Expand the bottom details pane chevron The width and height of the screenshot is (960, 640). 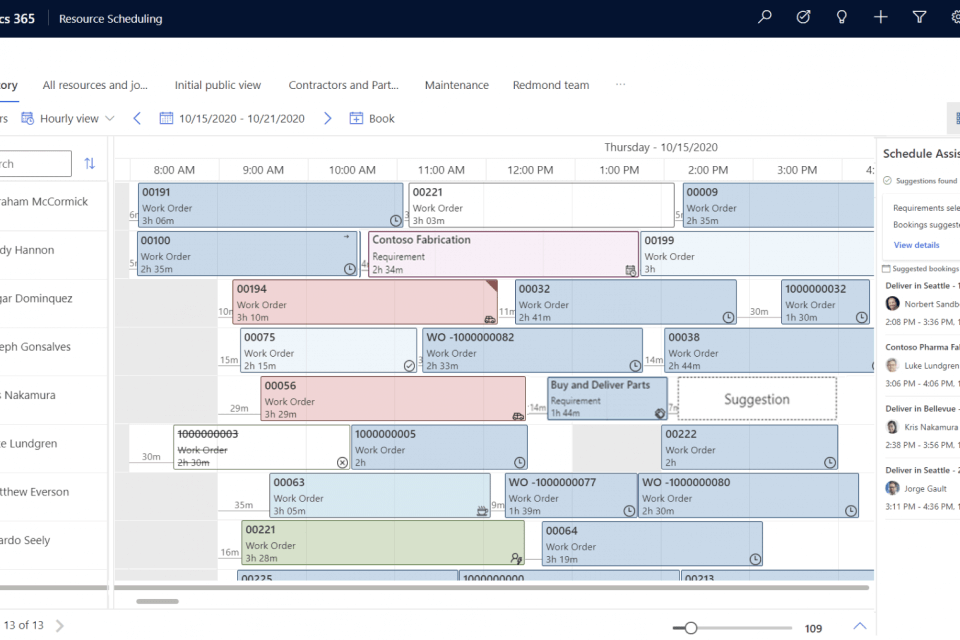pos(859,627)
